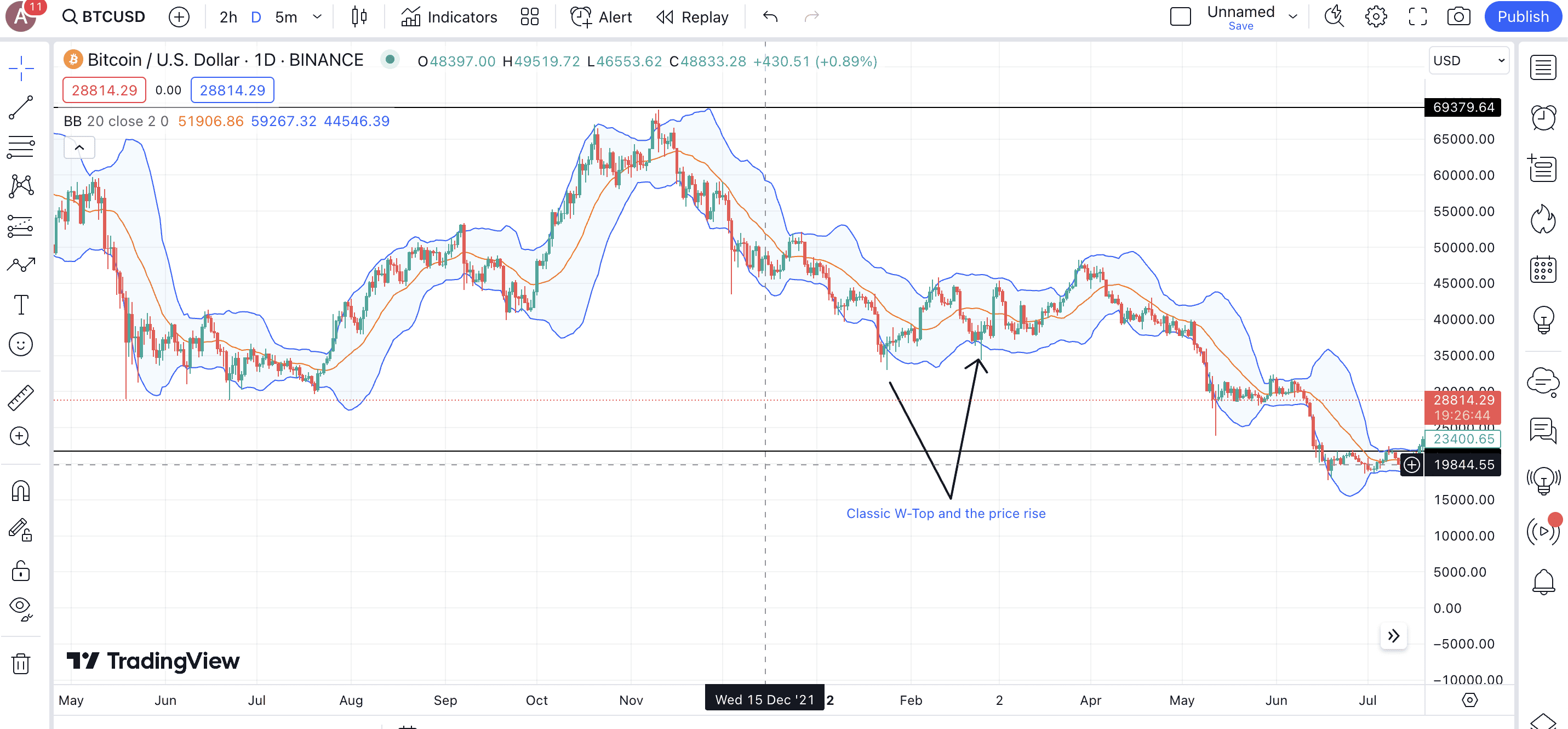Select the Trend Line drawing tool
Screen dimensions: 1568x729
click(21, 108)
